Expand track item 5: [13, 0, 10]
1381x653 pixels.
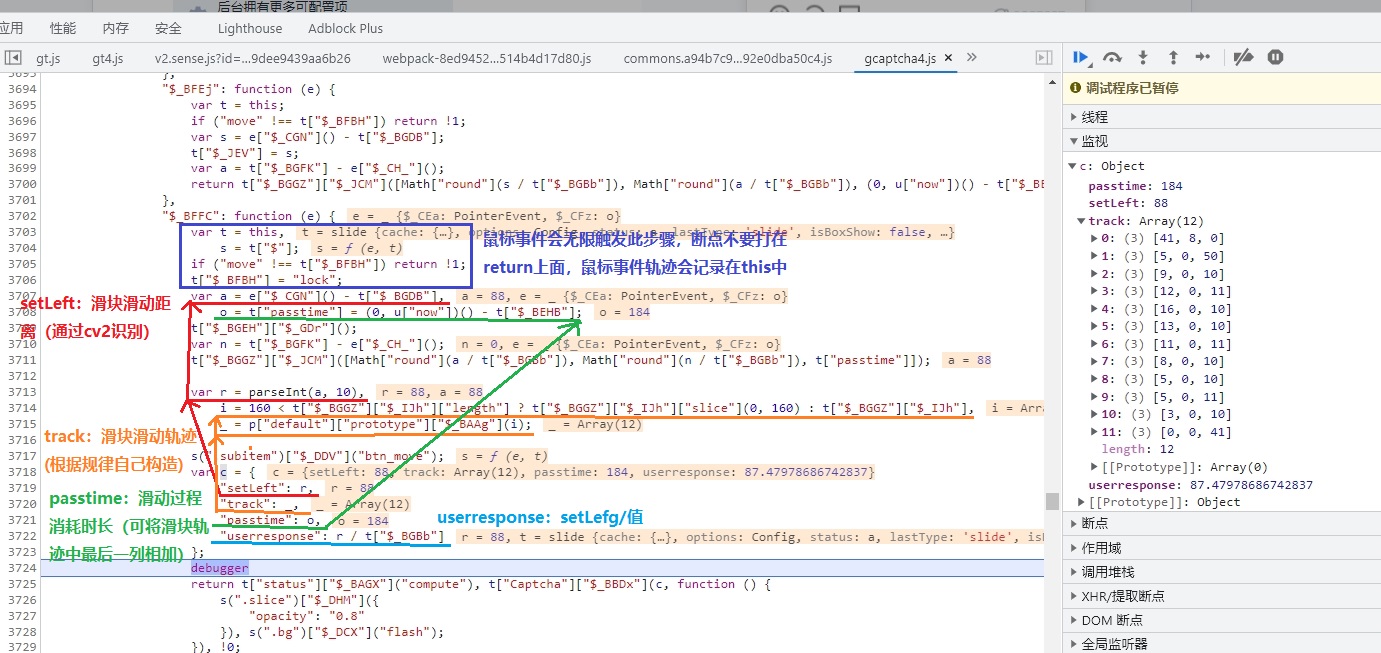pos(1094,326)
